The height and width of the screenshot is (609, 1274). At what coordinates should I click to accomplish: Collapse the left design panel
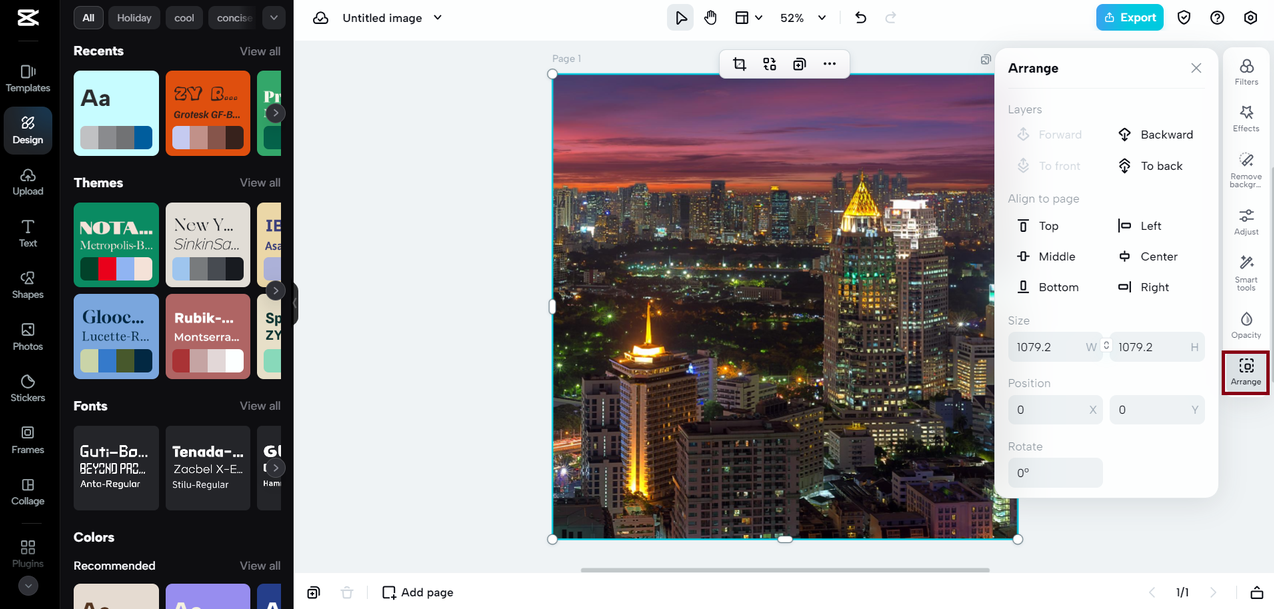[295, 303]
